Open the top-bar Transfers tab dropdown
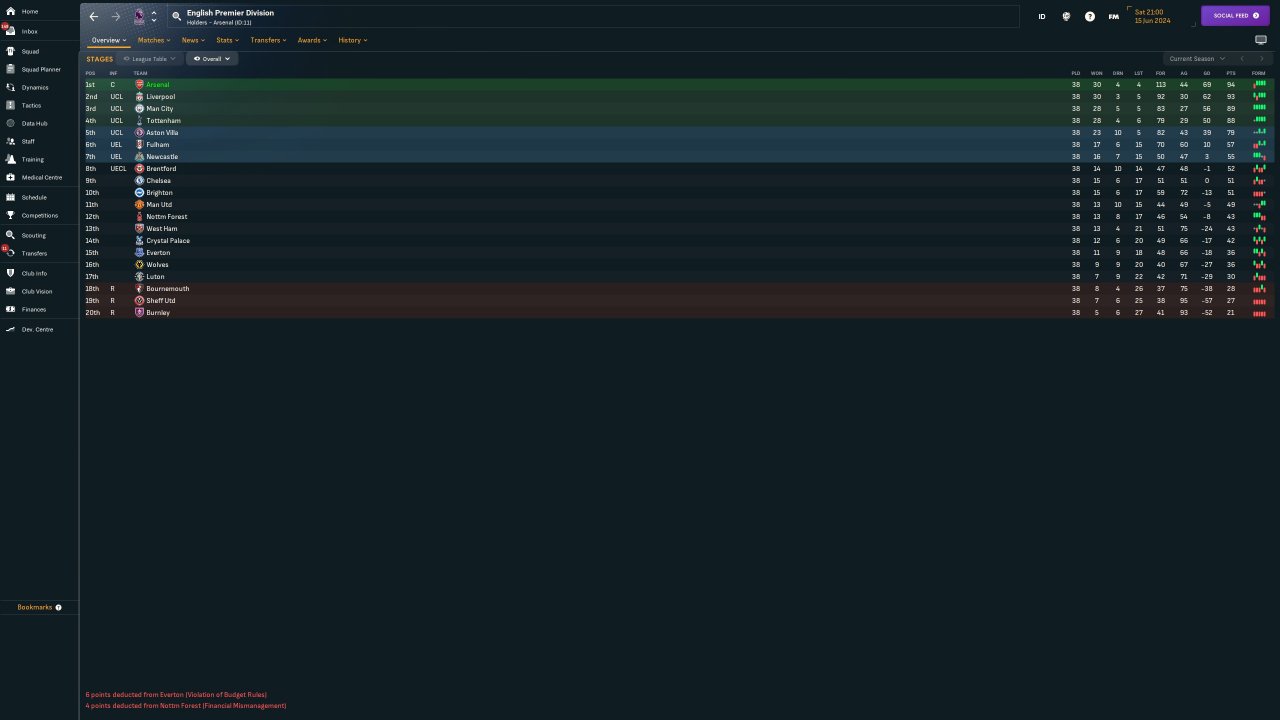The height and width of the screenshot is (720, 1280). [268, 41]
